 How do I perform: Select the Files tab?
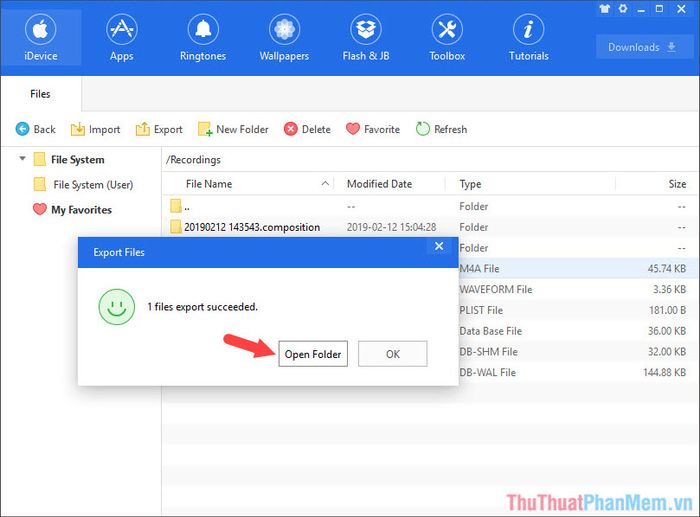tap(40, 94)
